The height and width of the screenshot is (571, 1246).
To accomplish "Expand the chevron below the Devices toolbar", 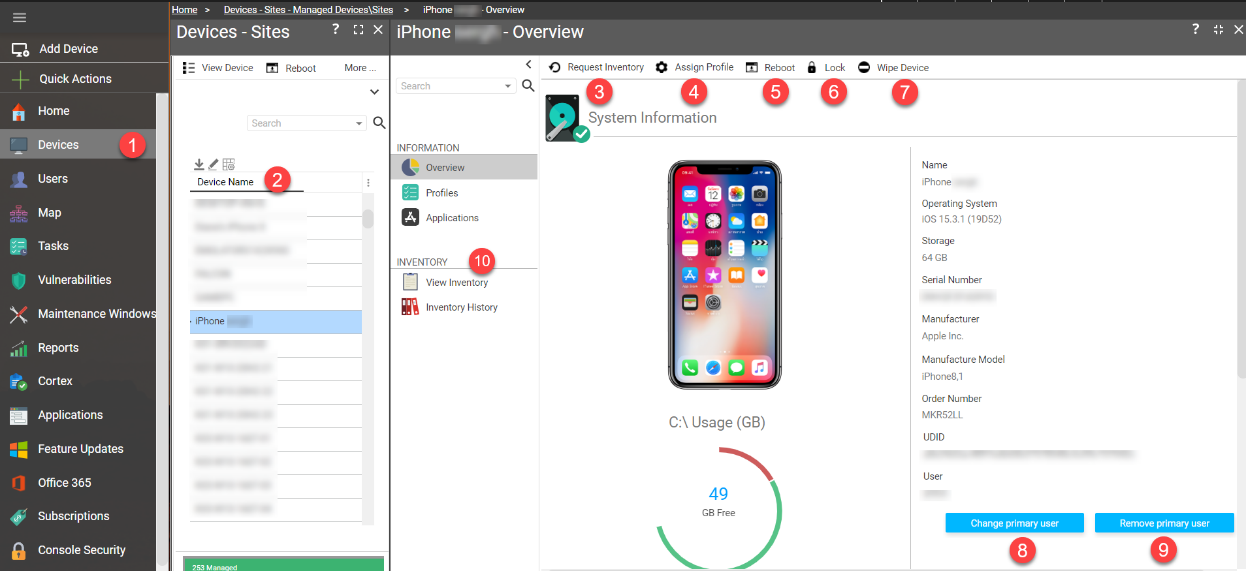I will coord(374,92).
